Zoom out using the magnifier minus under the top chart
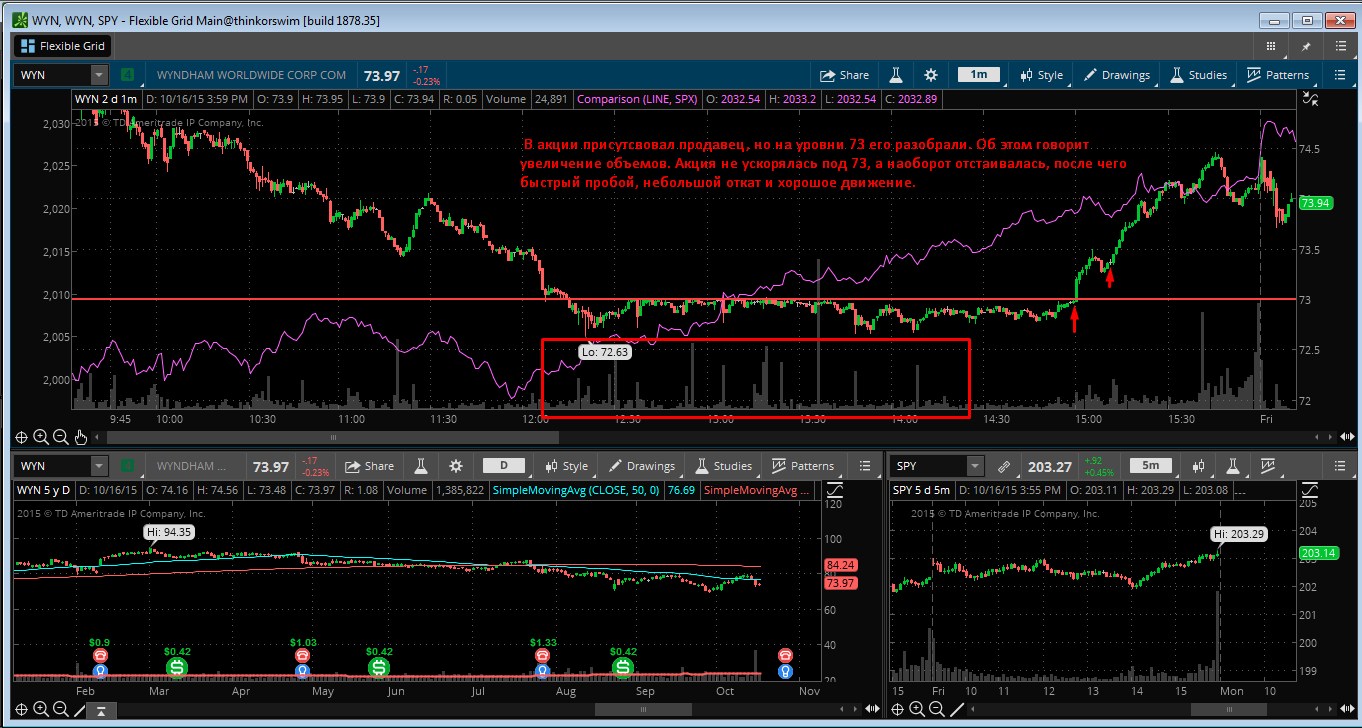The width and height of the screenshot is (1362, 728). click(x=60, y=437)
